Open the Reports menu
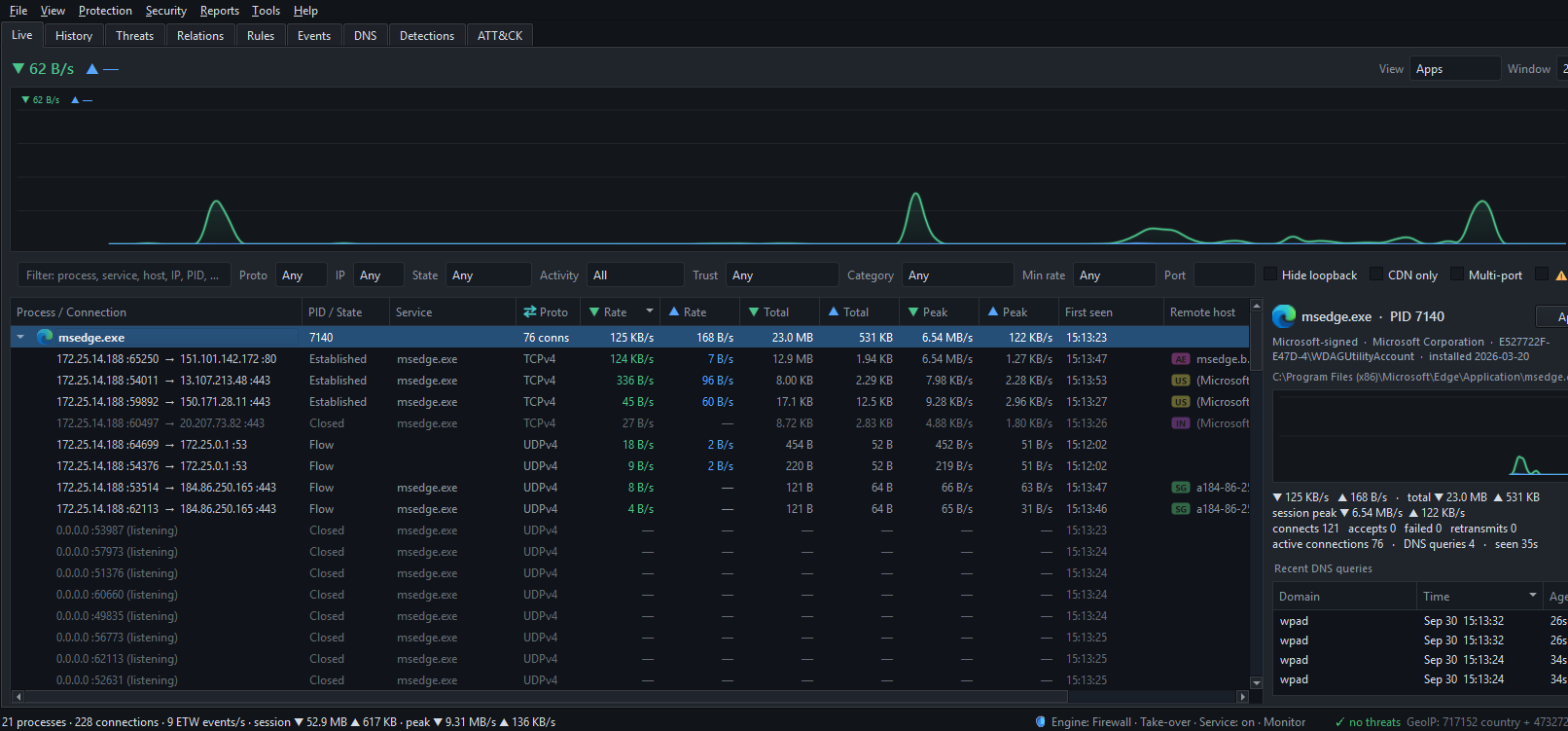 (220, 11)
